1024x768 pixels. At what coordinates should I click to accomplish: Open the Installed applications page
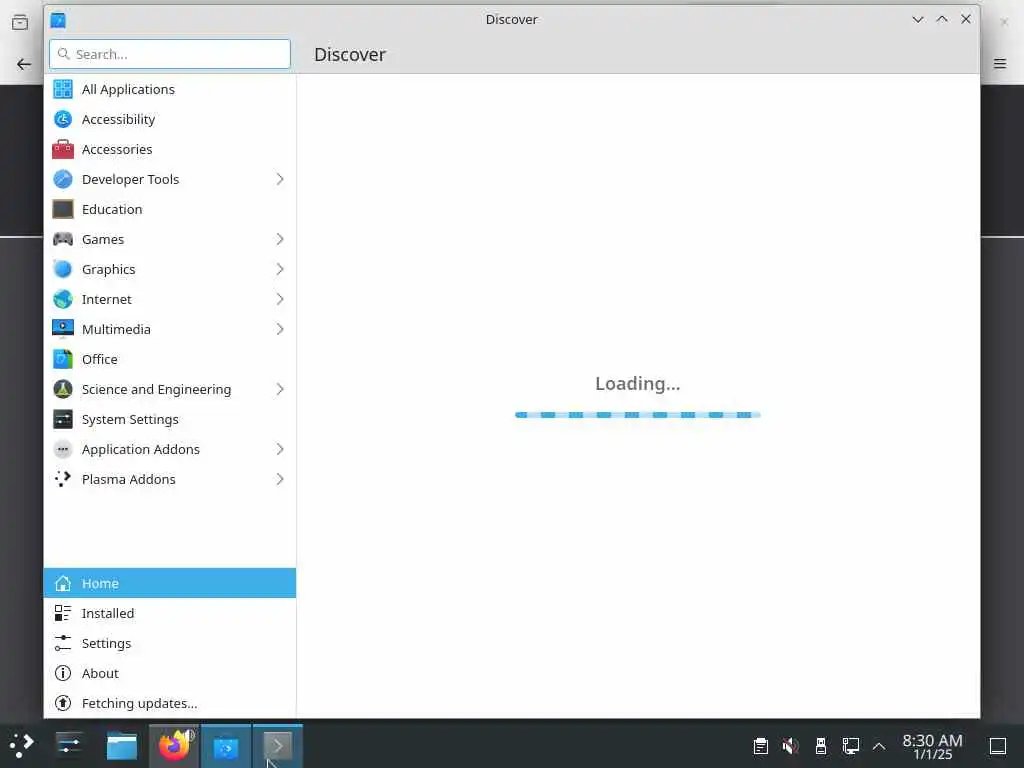coord(170,613)
